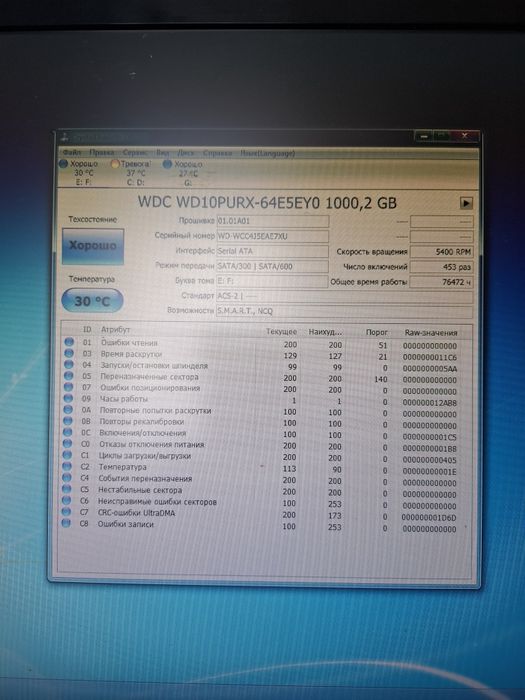Click the Прошивка field 01.01A01
This screenshot has width=525, height=700.
(x=273, y=221)
